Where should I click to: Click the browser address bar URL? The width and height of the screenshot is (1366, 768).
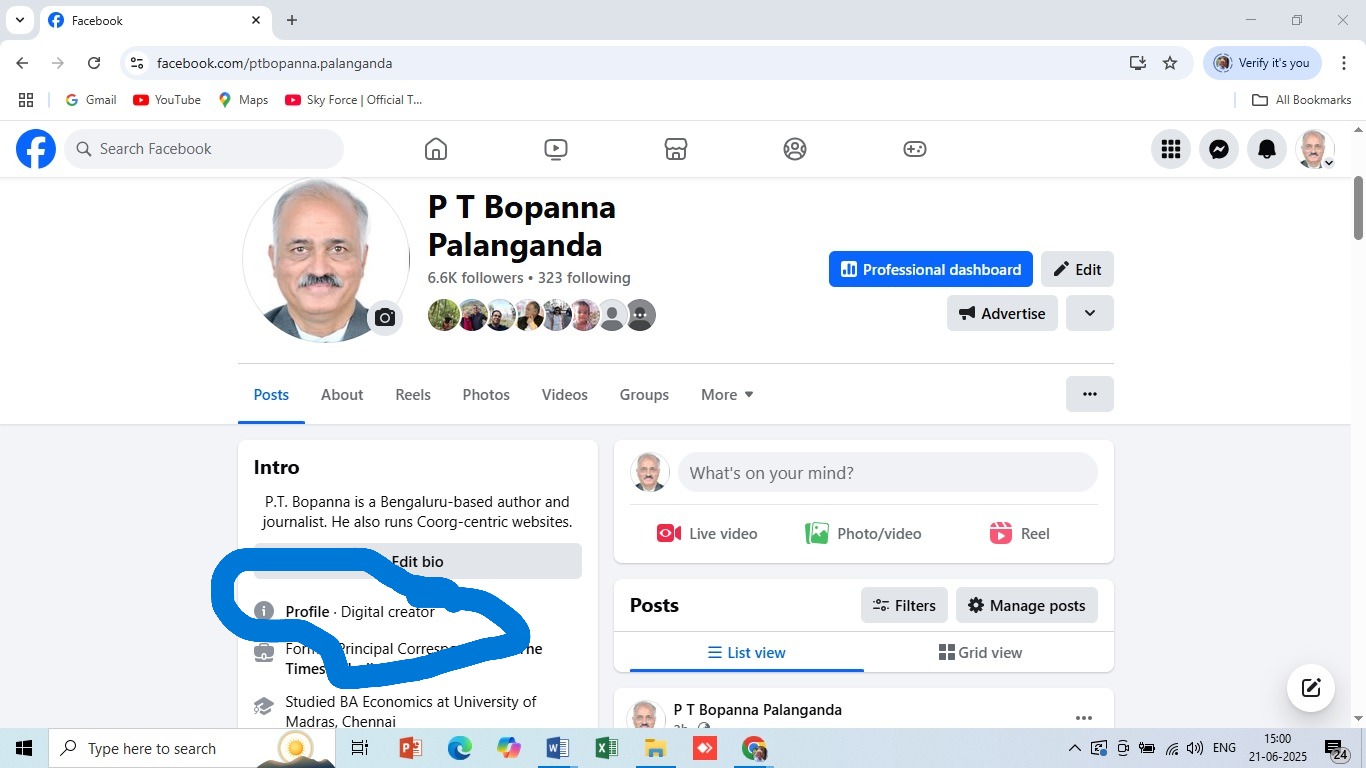click(275, 63)
